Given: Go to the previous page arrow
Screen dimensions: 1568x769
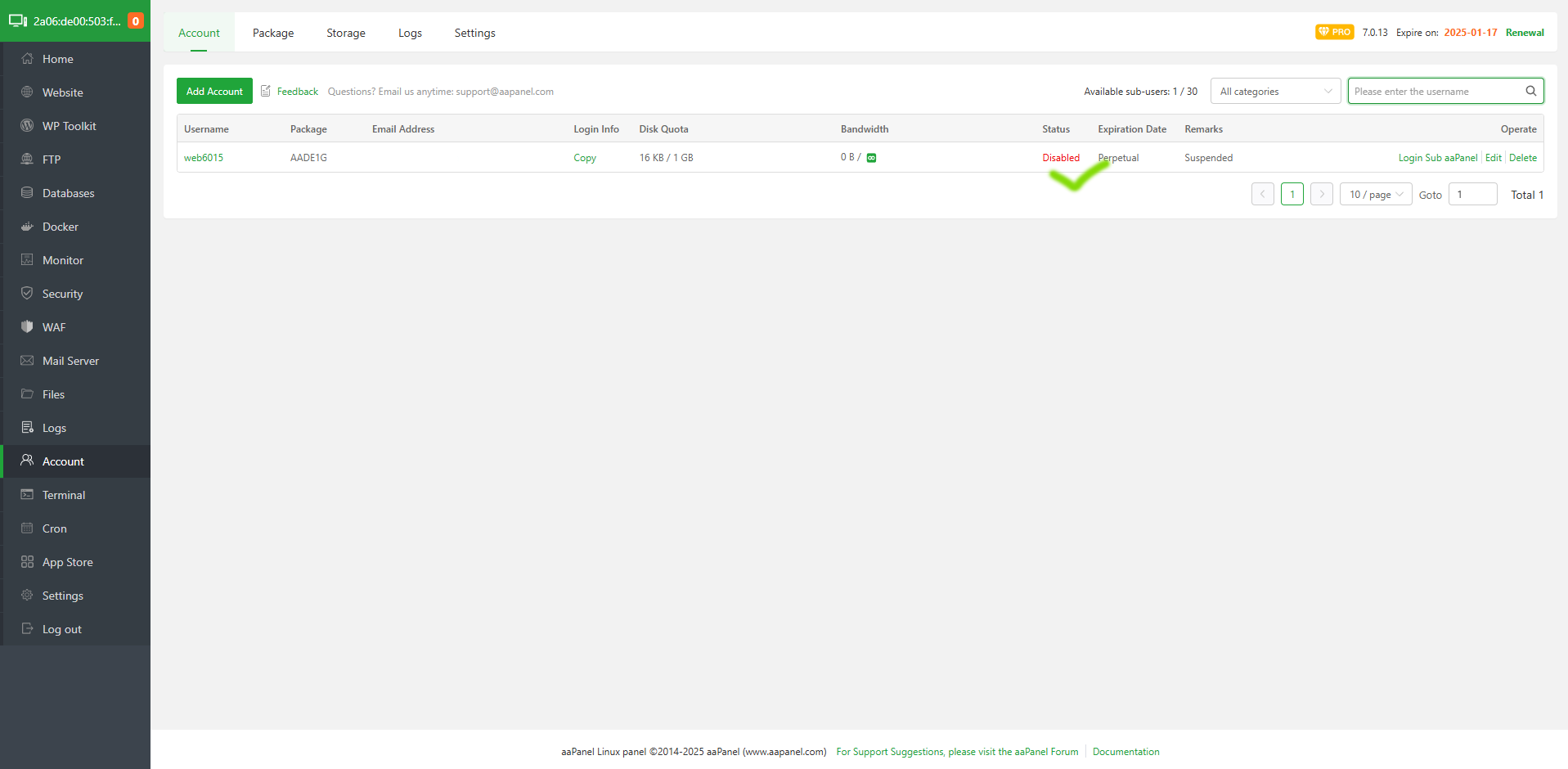Looking at the screenshot, I should pos(1263,194).
